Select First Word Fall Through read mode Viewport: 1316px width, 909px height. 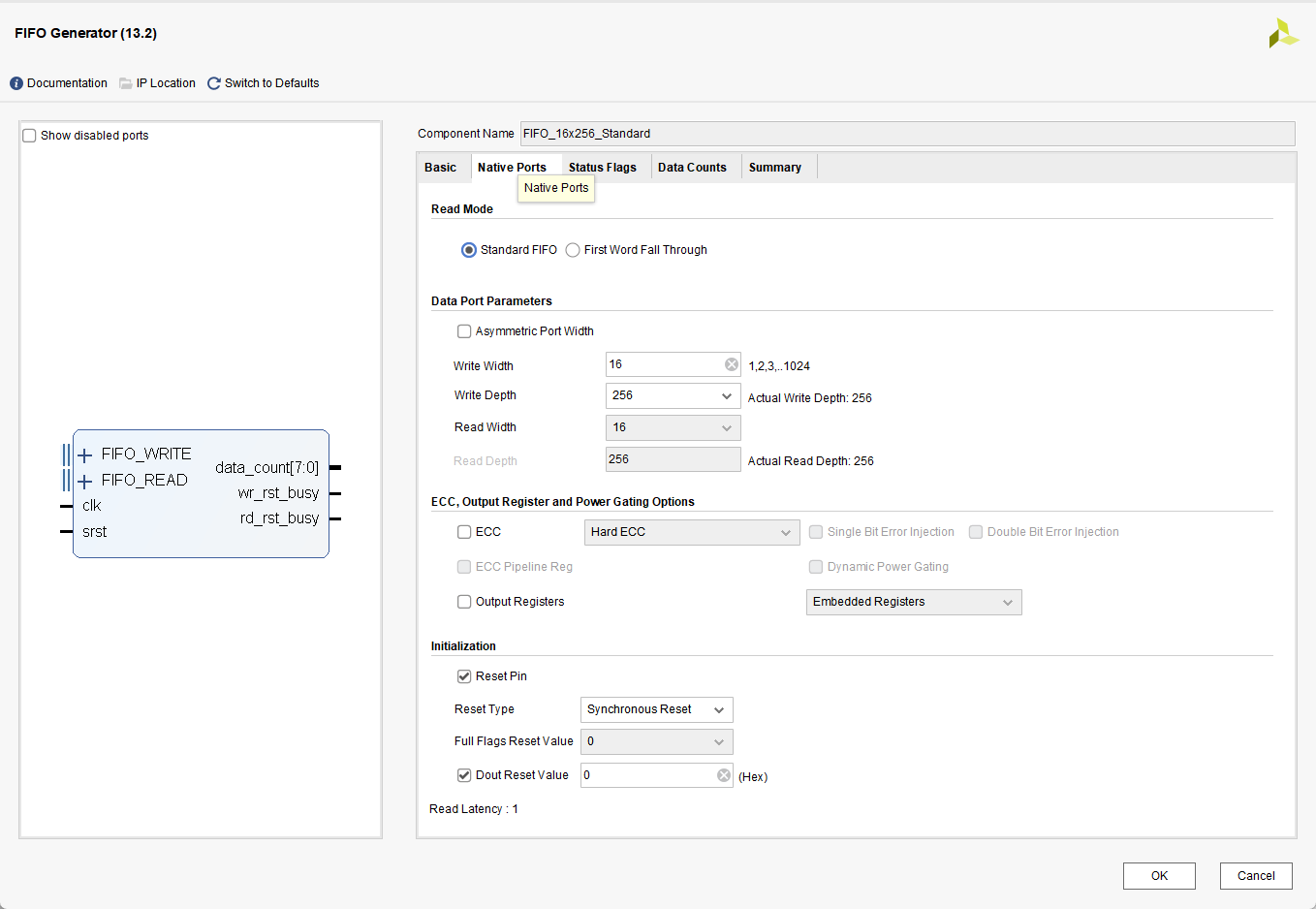[573, 250]
